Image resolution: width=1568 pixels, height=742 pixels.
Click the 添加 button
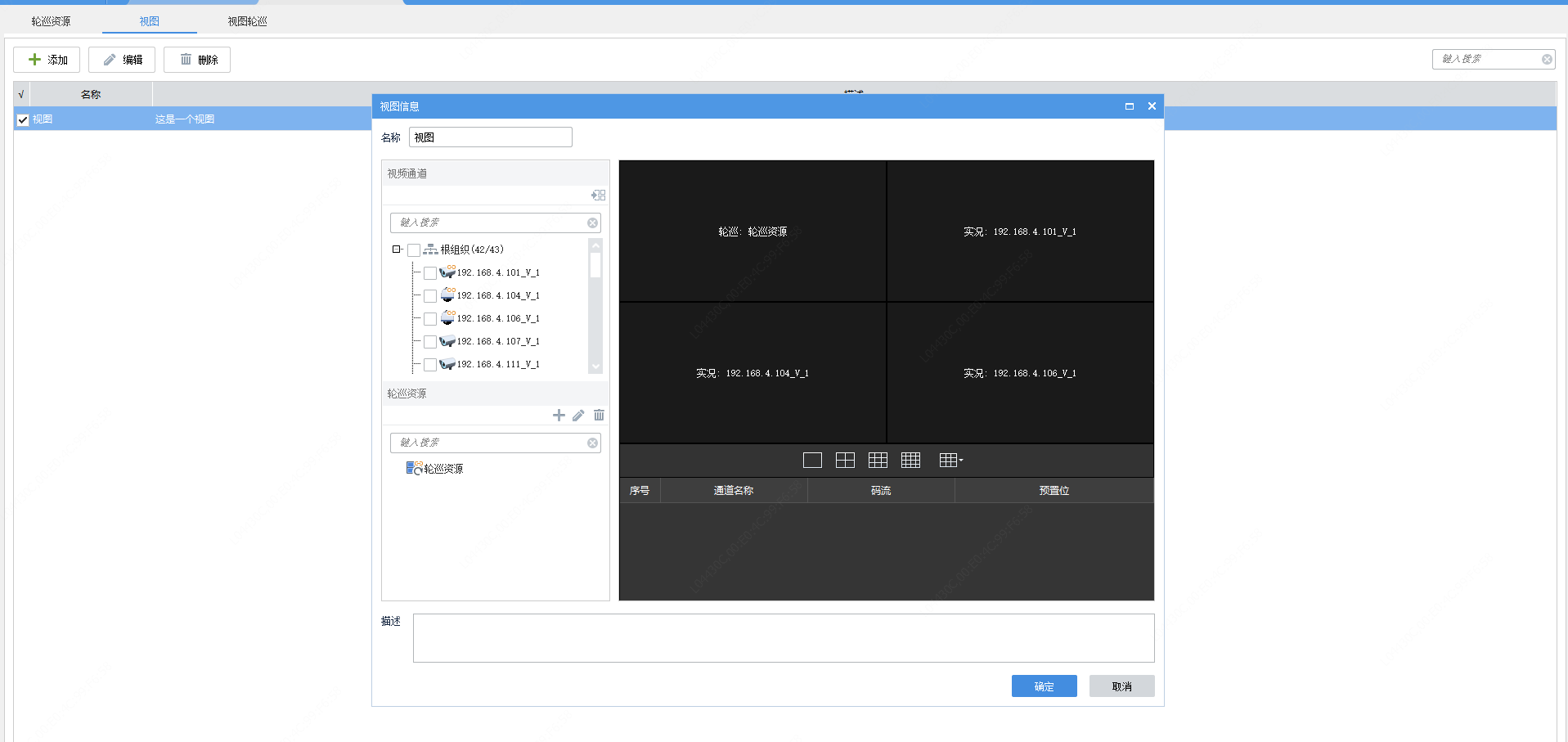(x=47, y=60)
